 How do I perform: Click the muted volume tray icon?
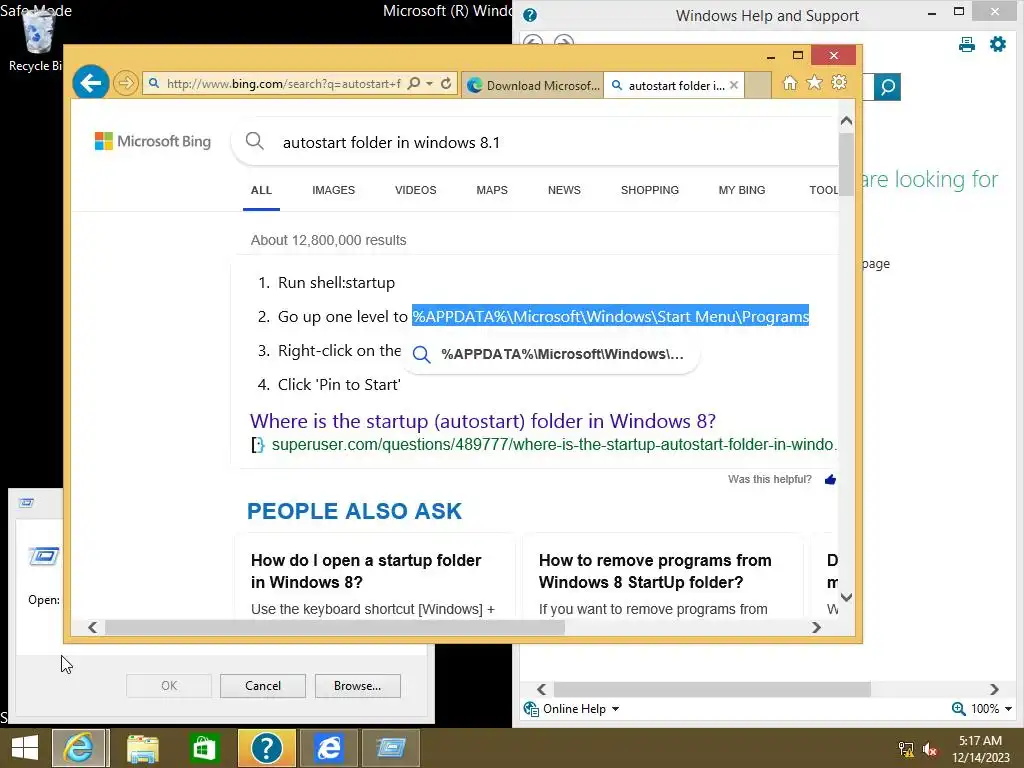pyautogui.click(x=930, y=749)
